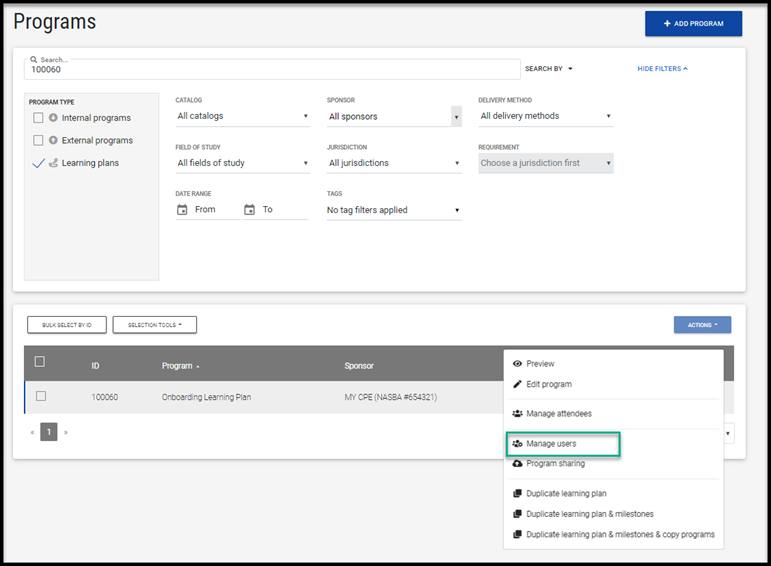Choose Manage users from Actions menu

(x=551, y=443)
